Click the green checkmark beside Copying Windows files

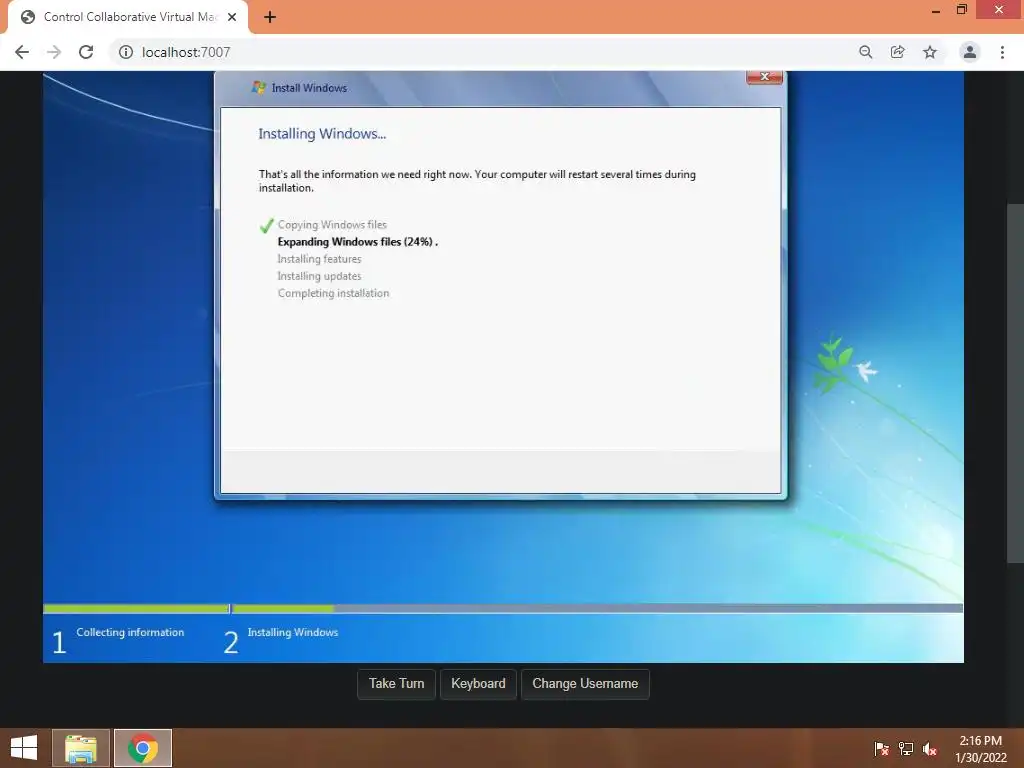[266, 226]
